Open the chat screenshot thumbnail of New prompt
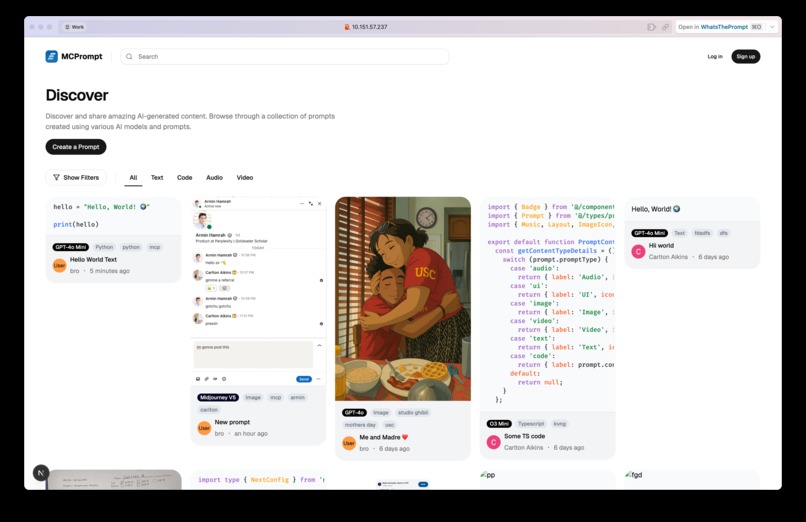 tap(258, 291)
